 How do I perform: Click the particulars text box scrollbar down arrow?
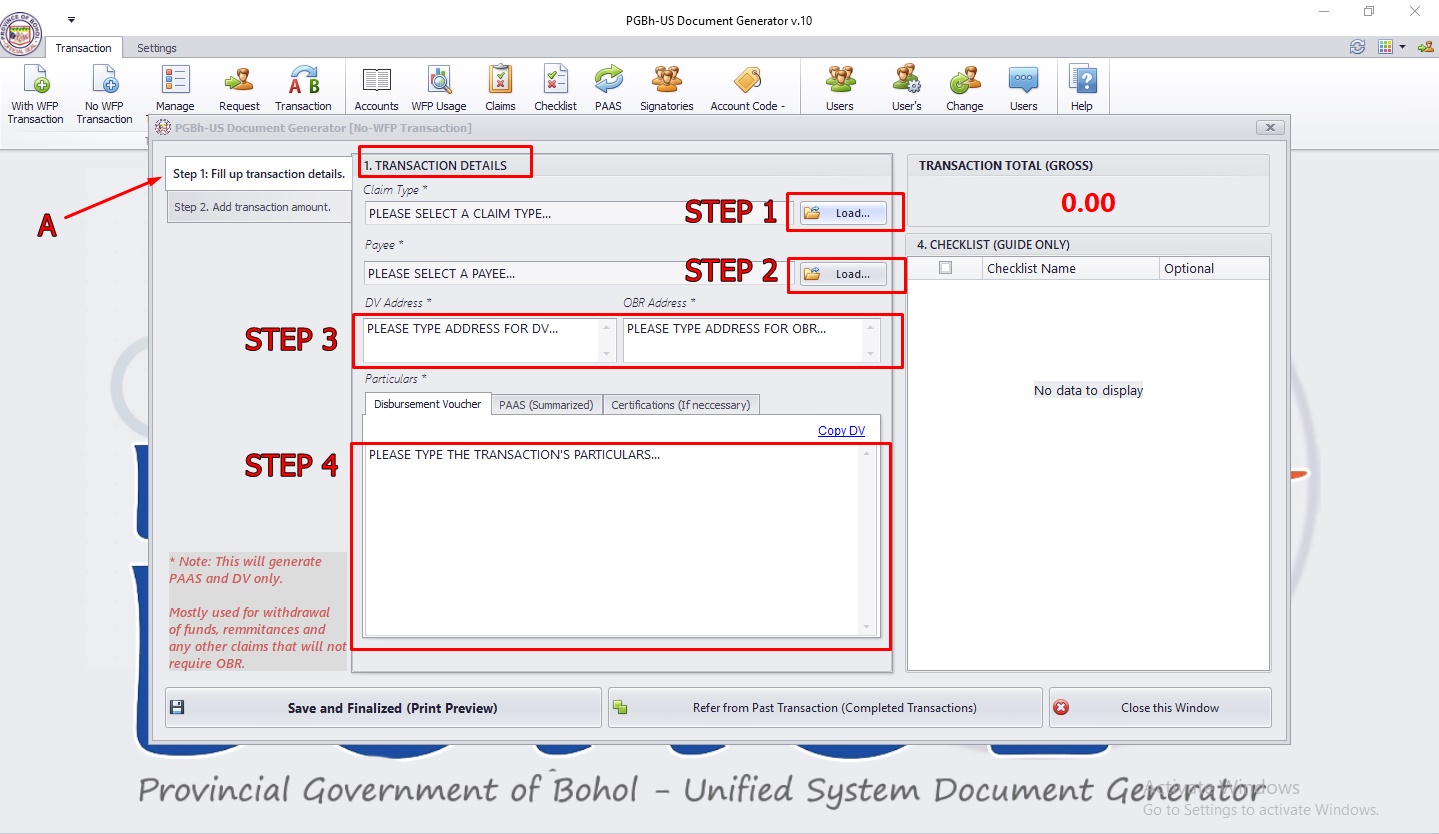[x=867, y=627]
